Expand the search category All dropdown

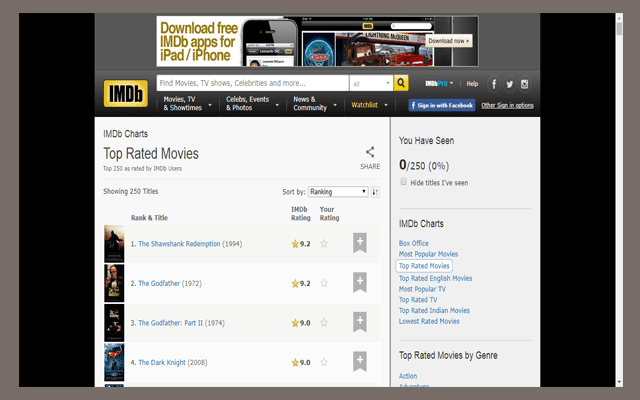370,84
